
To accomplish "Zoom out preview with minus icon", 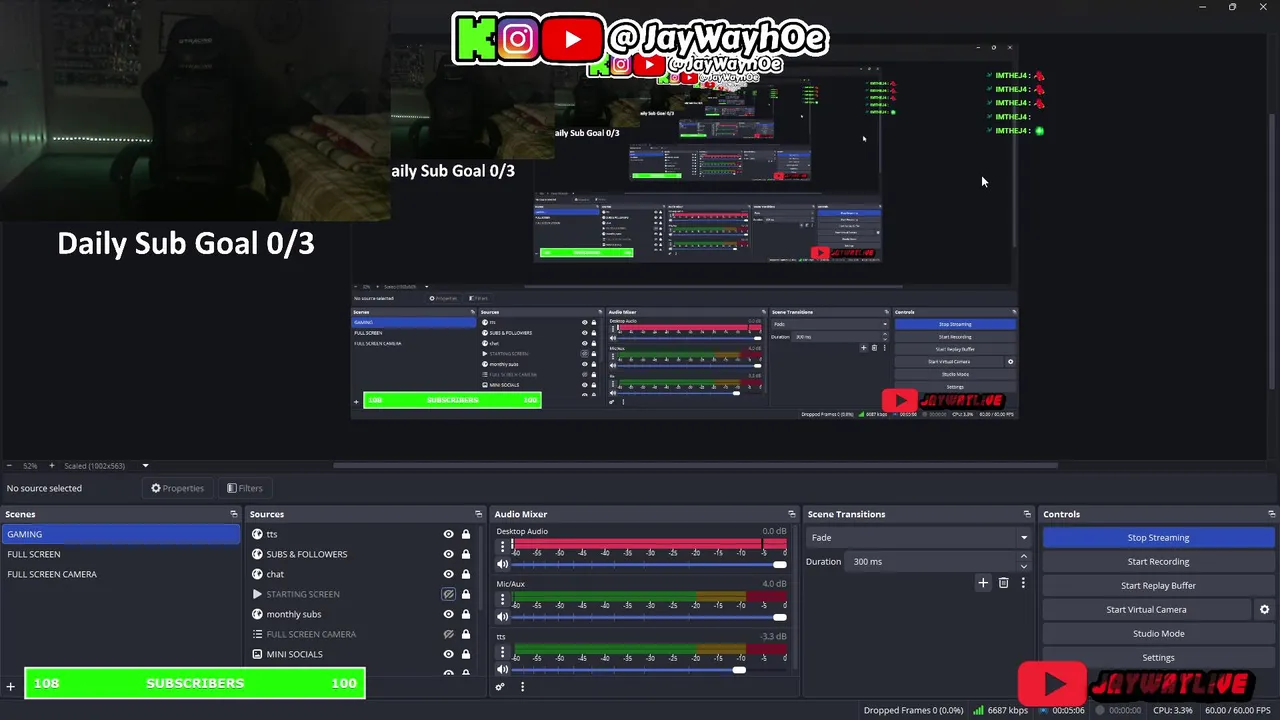I will [9, 466].
